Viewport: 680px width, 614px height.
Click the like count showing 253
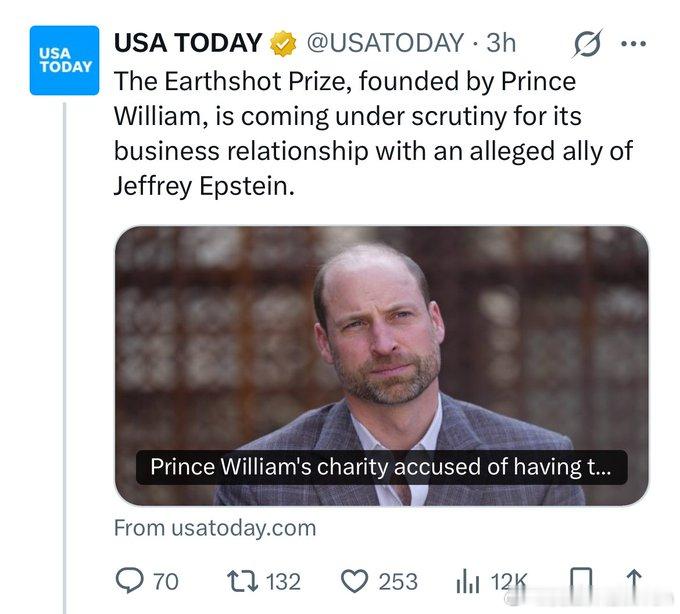(398, 581)
